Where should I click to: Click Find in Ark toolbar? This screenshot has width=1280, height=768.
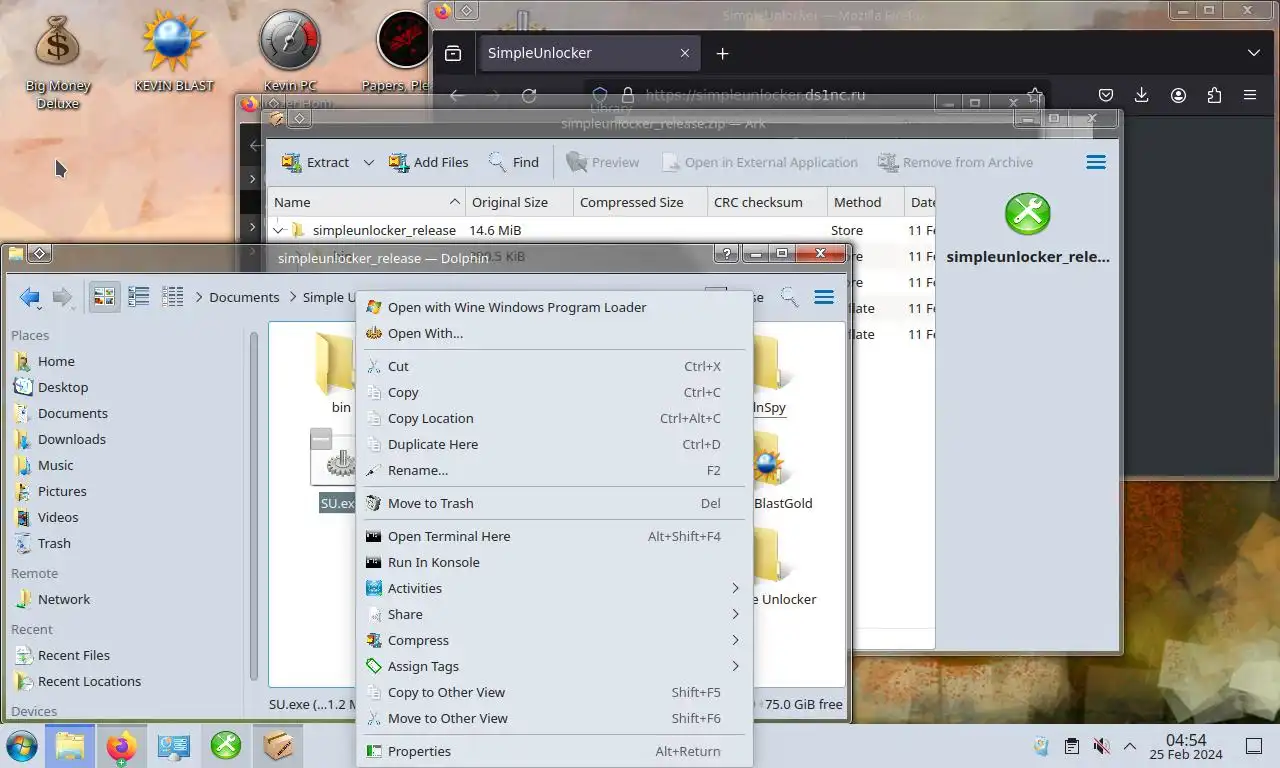click(514, 162)
